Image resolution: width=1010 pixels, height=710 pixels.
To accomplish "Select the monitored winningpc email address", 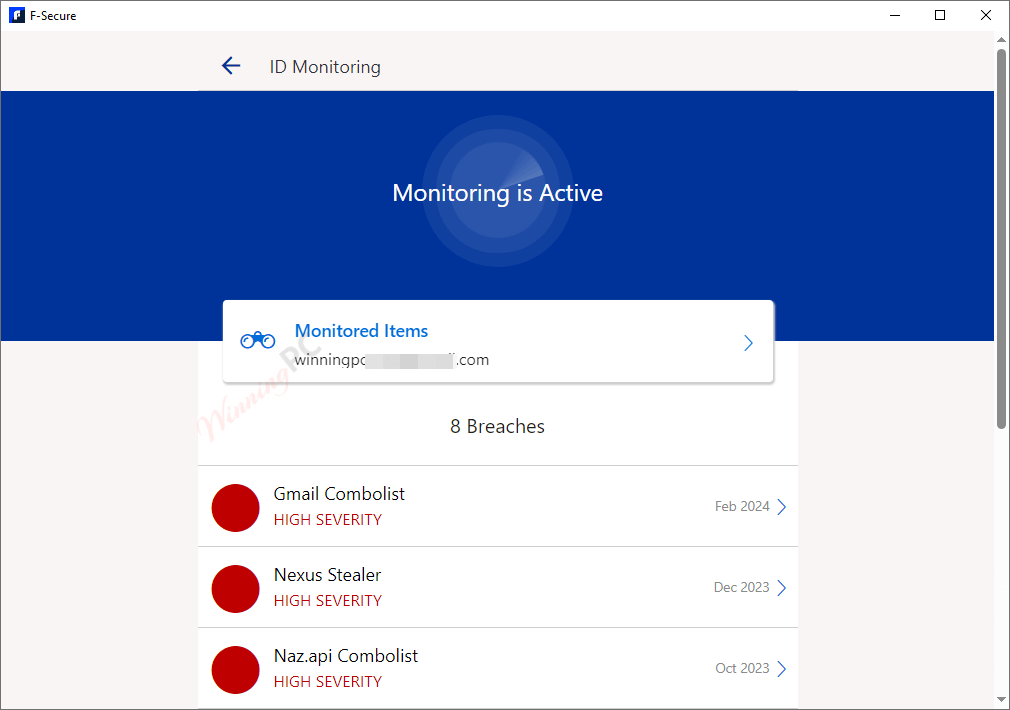I will point(392,360).
